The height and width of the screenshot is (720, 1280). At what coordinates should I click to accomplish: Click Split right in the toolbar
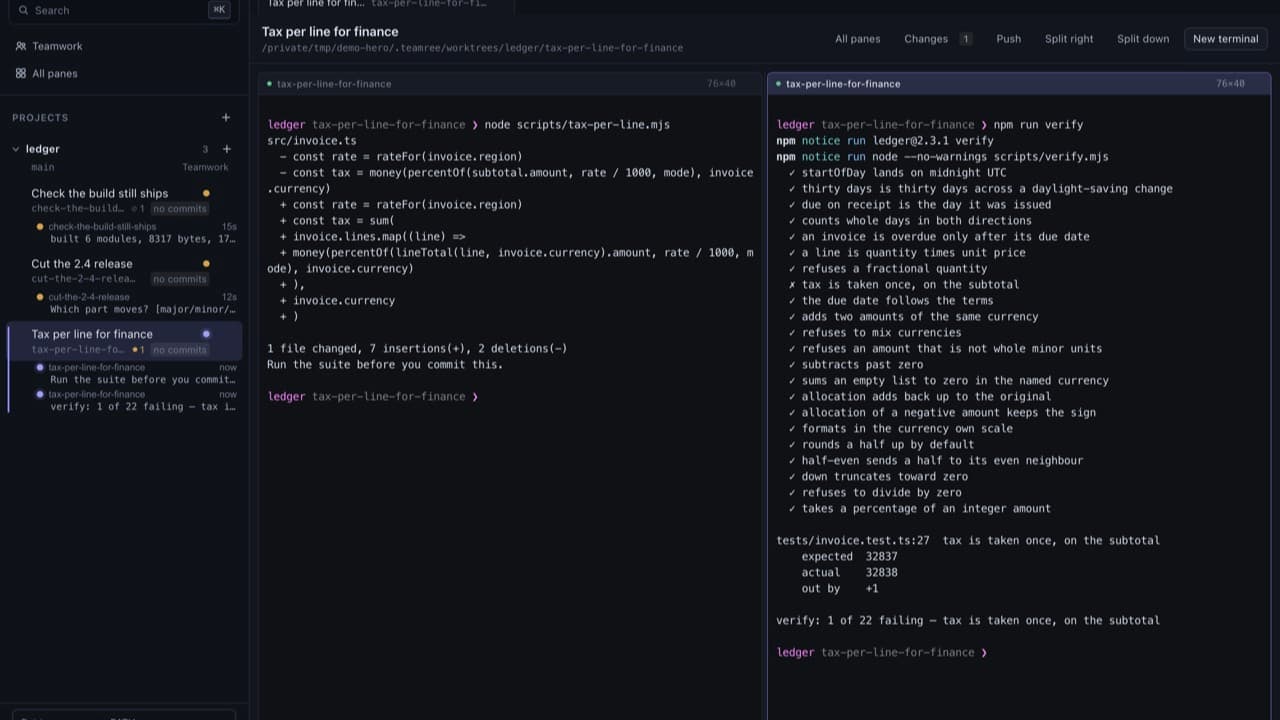(x=1069, y=39)
